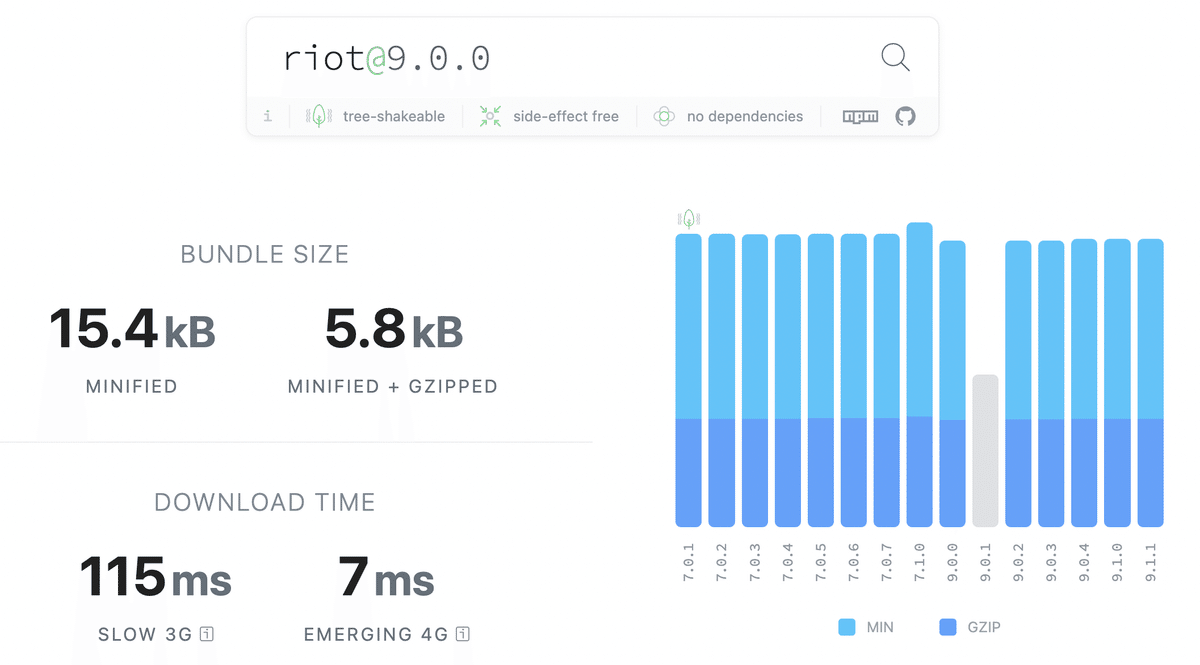The height and width of the screenshot is (665, 1200).
Task: Click the 7.0.1 axis label
Action: tap(689, 563)
